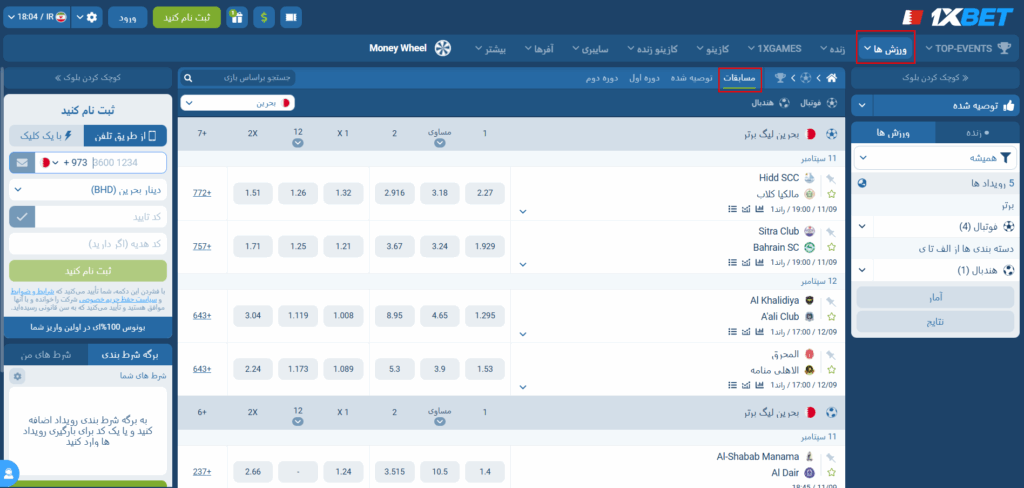
Task: Open the gift bonus icon in top bar
Action: [x=236, y=18]
